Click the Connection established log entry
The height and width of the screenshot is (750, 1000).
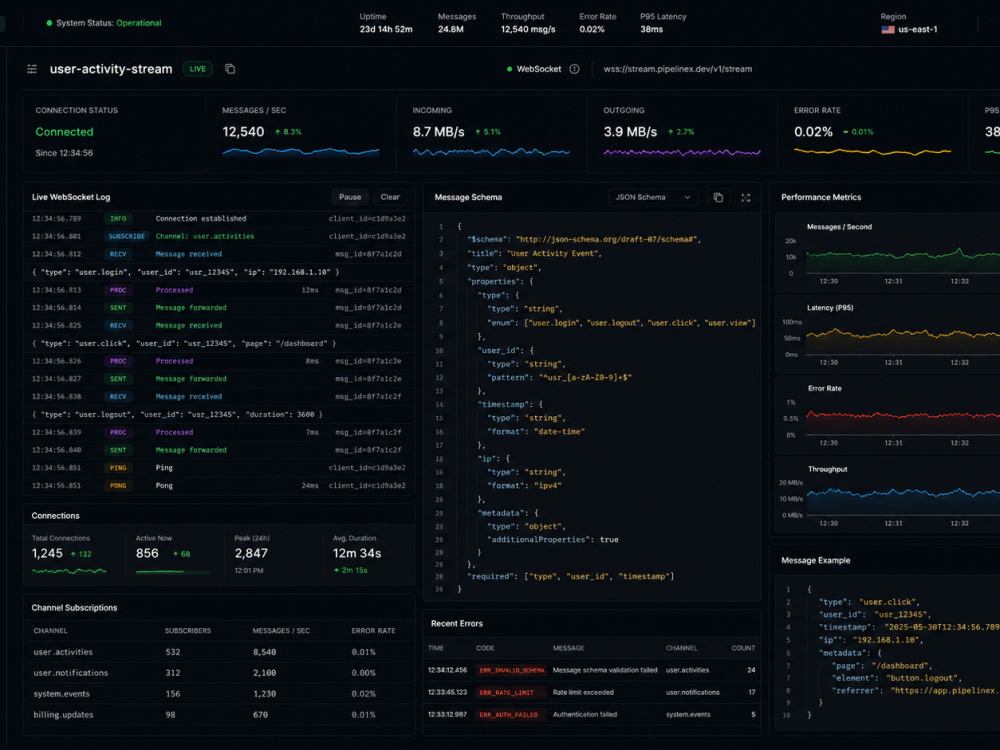point(201,219)
